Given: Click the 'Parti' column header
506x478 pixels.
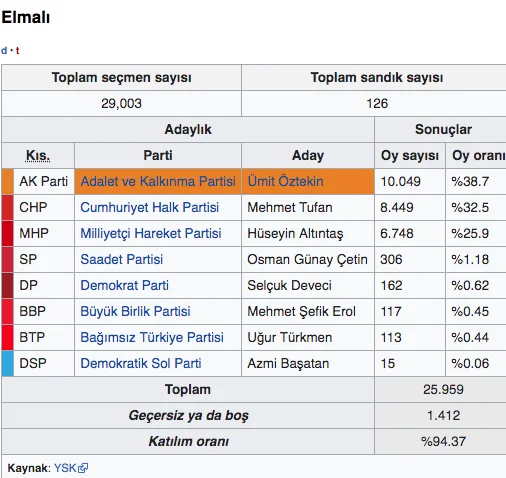Looking at the screenshot, I should pyautogui.click(x=158, y=155).
